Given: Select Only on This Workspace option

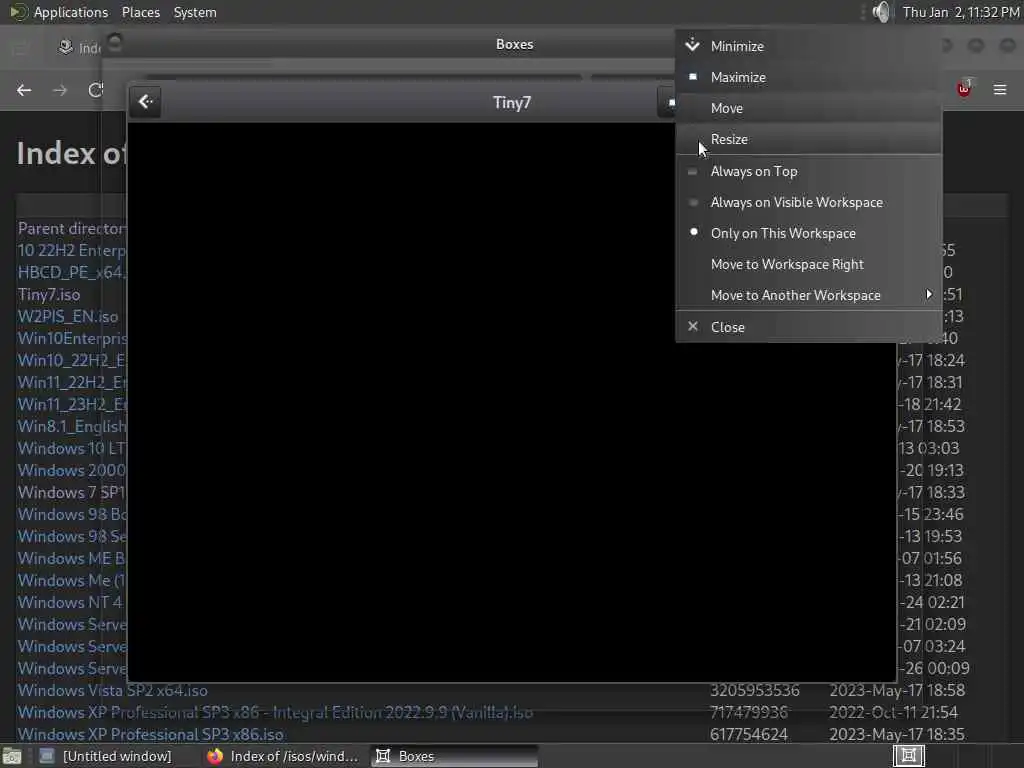Looking at the screenshot, I should 808,233.
